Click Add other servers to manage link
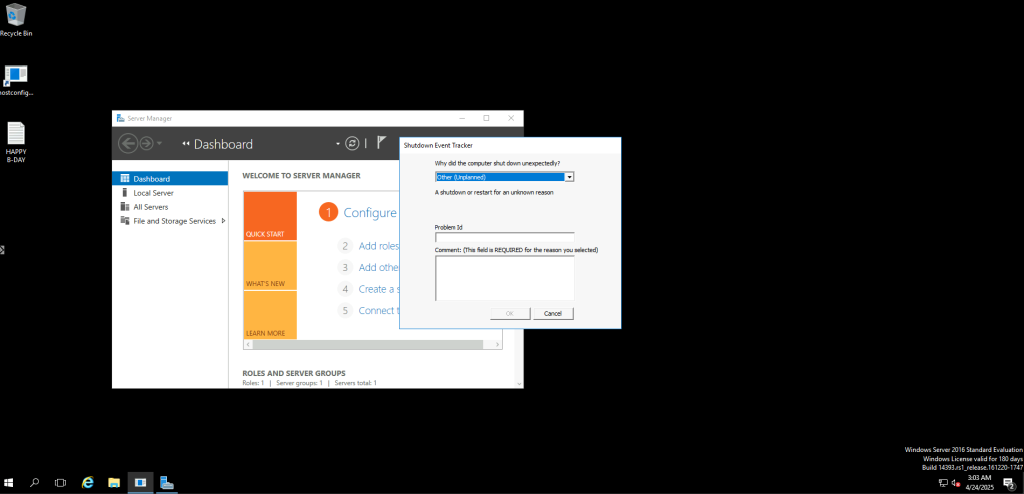This screenshot has width=1024, height=494. coord(379,267)
